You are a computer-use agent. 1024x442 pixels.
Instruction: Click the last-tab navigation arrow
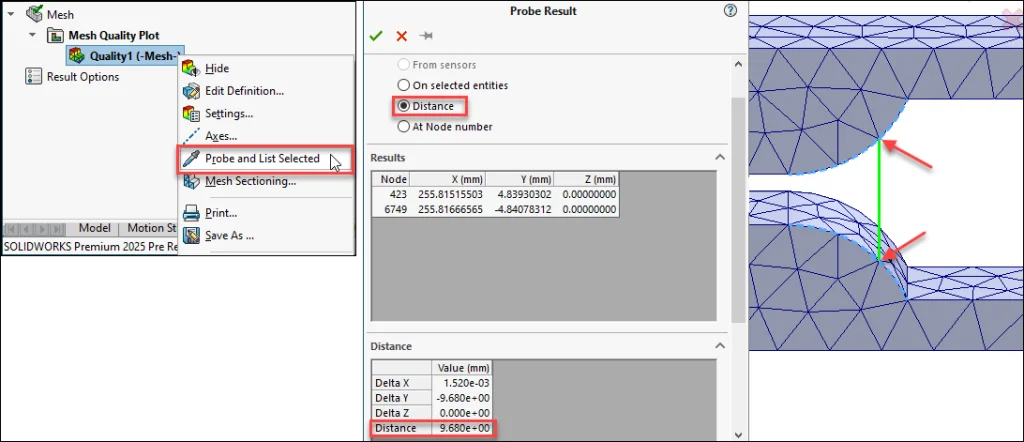pyautogui.click(x=59, y=229)
